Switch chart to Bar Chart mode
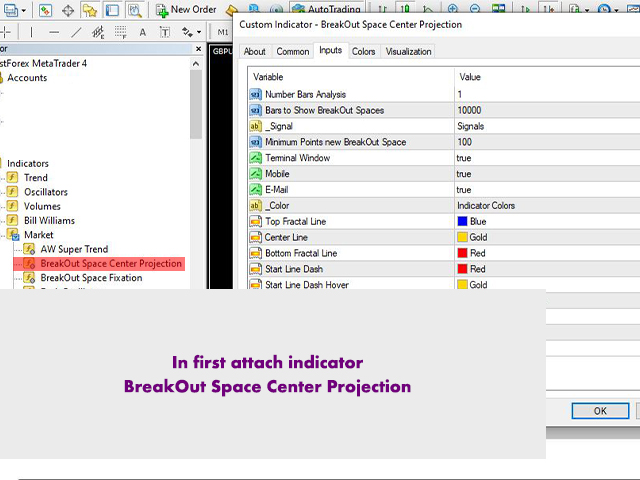 point(382,9)
